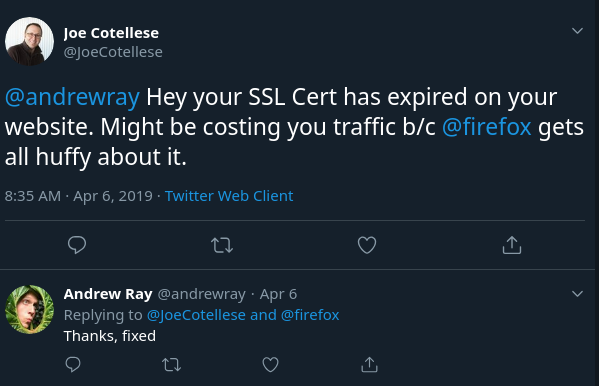Open the @andrewray mention in tweet text
599x386 pixels.
(72, 97)
